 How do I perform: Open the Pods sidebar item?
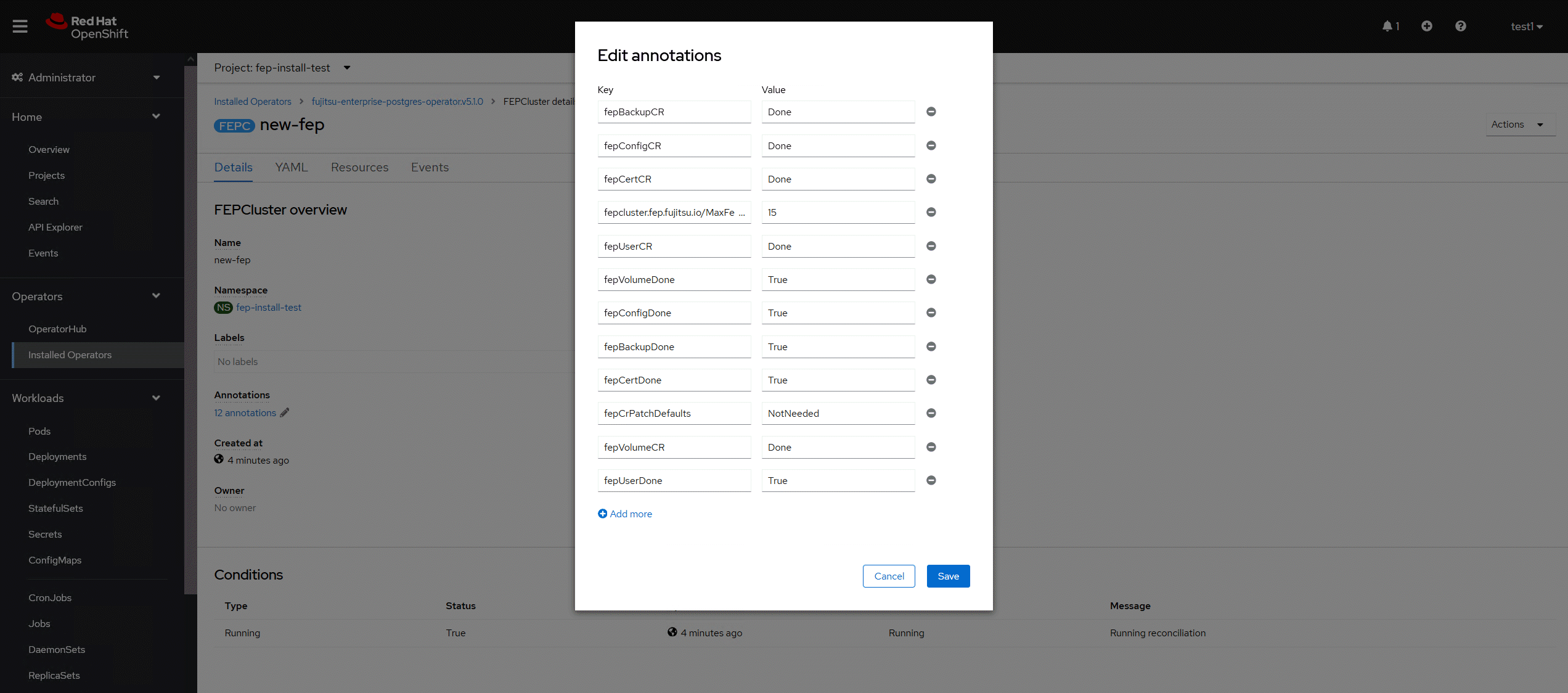(39, 431)
